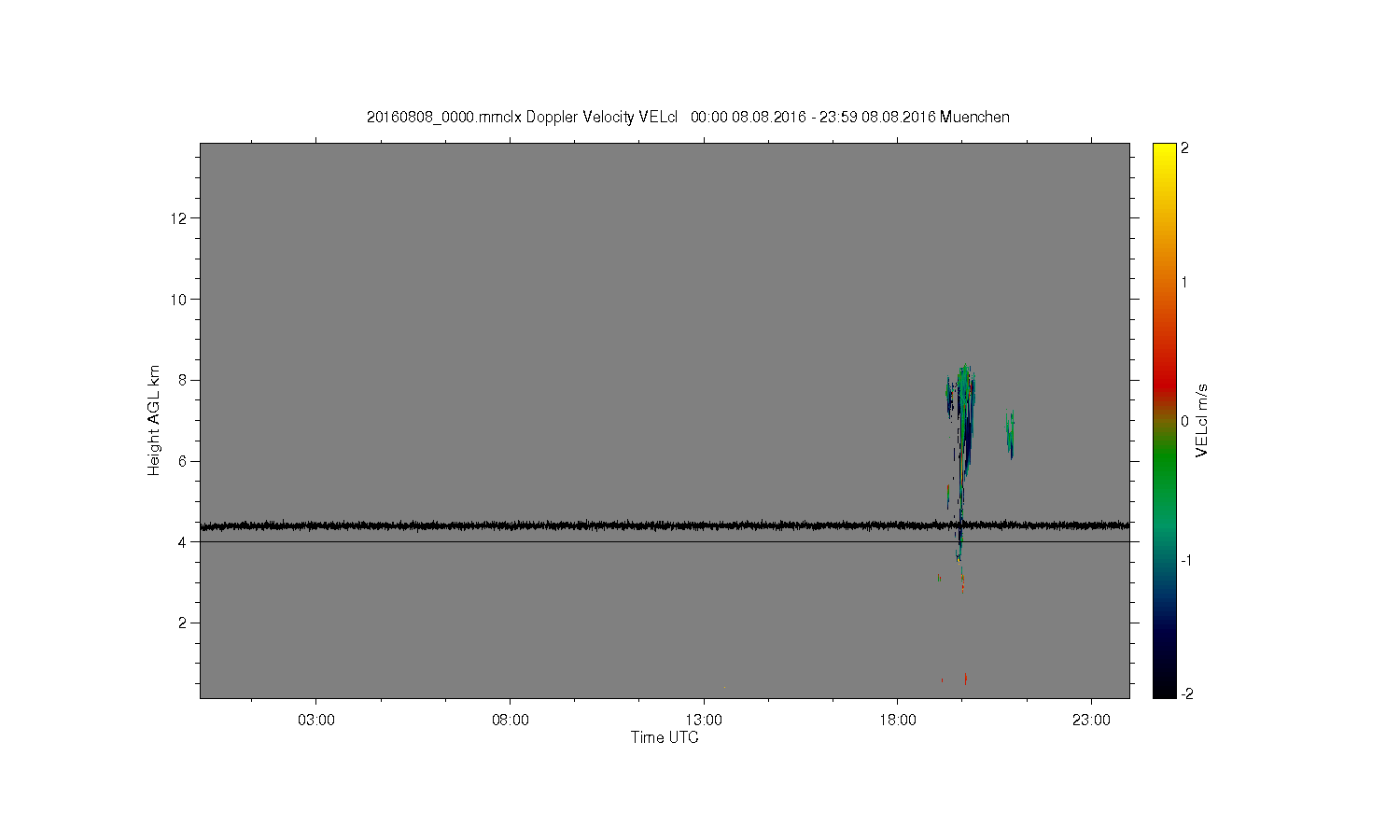Image resolution: width=1400 pixels, height=840 pixels.
Task: Click the yellow top of the colorbar
Action: pos(1164,154)
